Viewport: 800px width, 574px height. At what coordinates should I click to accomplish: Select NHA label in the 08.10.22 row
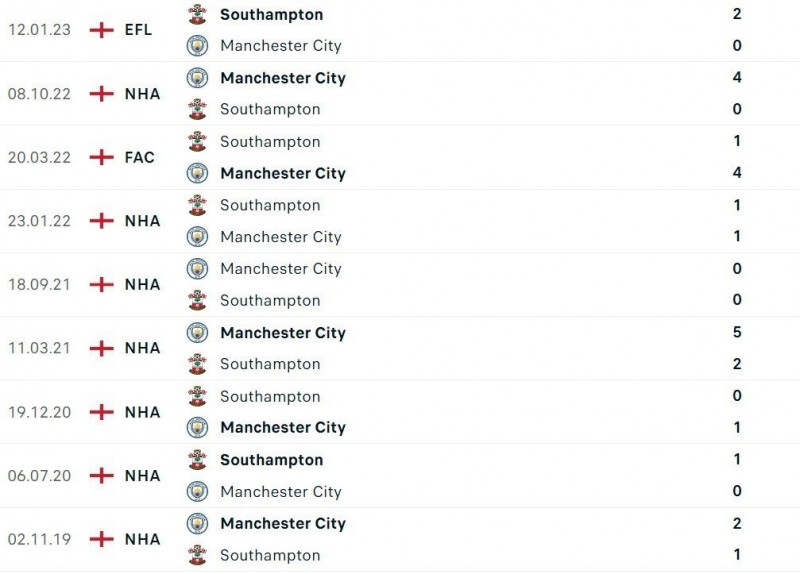click(x=142, y=93)
